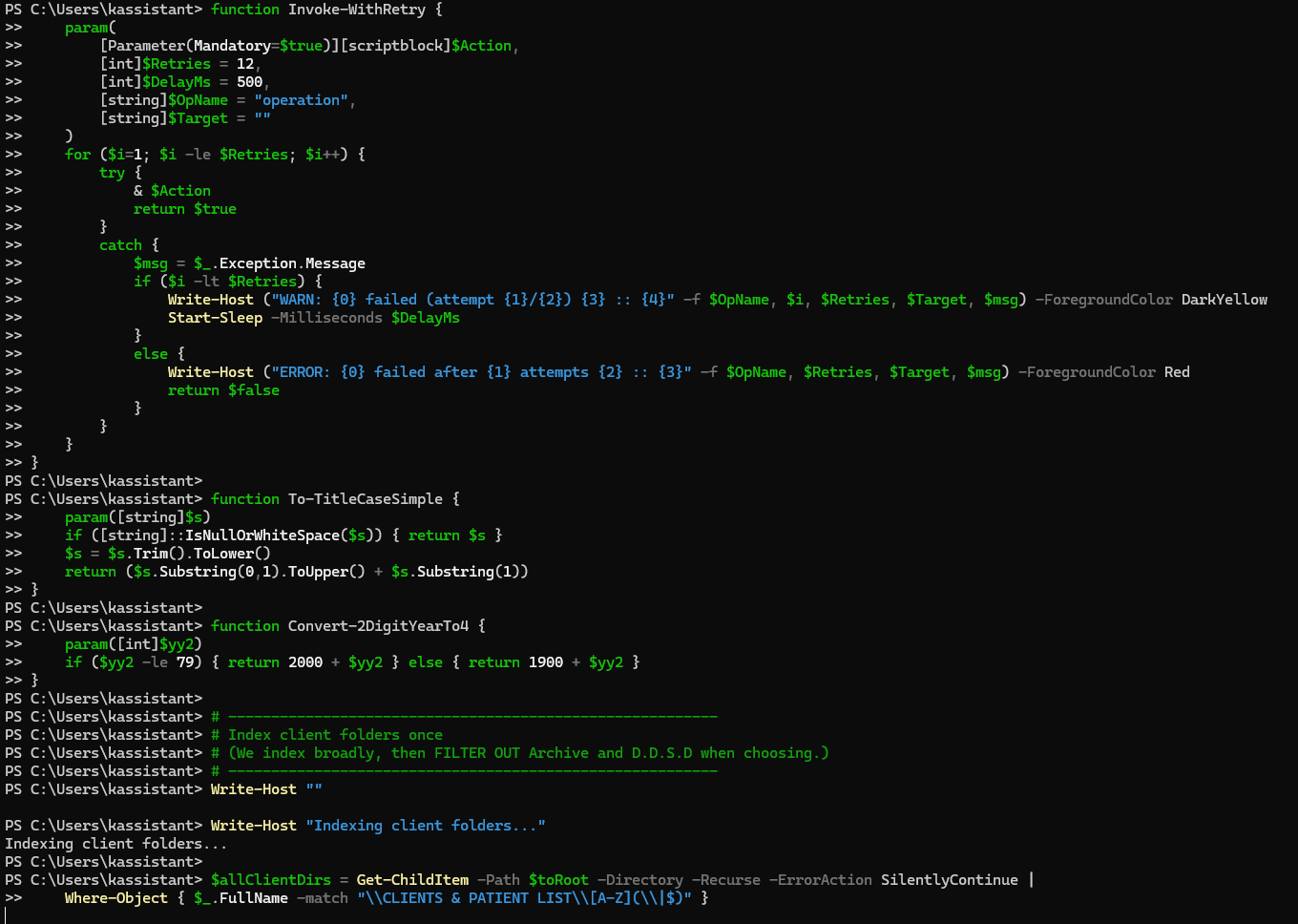Select the $DelayMs default value 500
Viewport: 1298px width, 924px height.
tap(249, 82)
